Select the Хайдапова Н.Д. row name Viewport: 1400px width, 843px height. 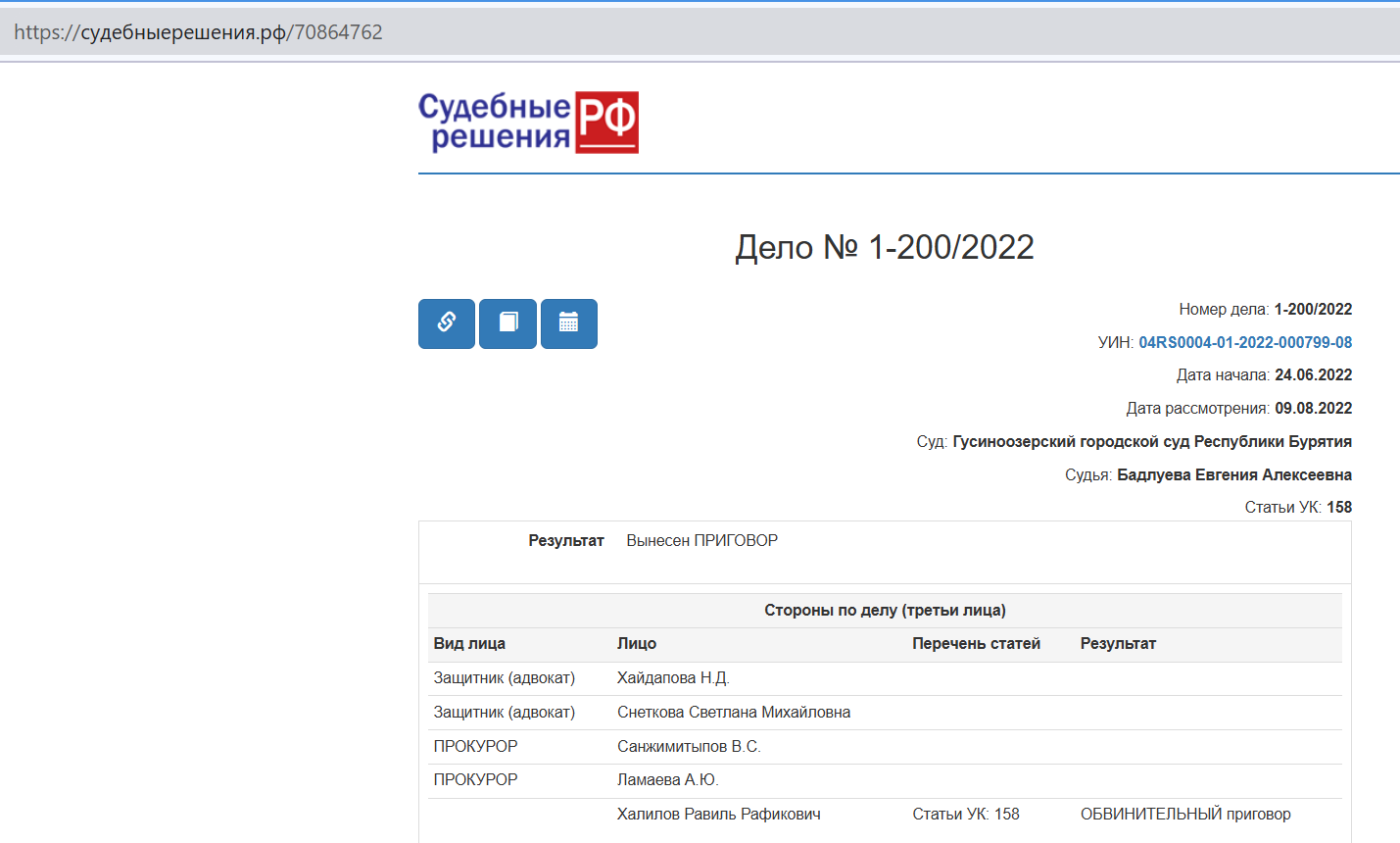(673, 678)
